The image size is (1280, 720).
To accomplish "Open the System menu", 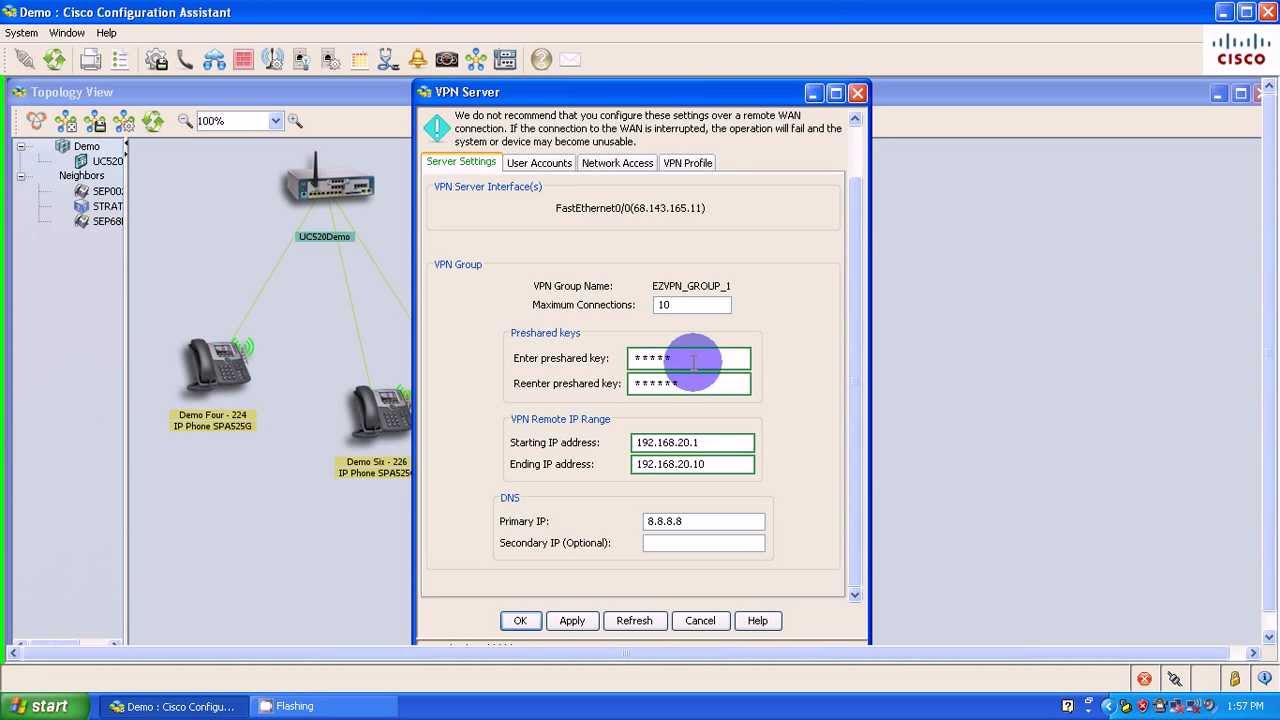I will pos(21,33).
